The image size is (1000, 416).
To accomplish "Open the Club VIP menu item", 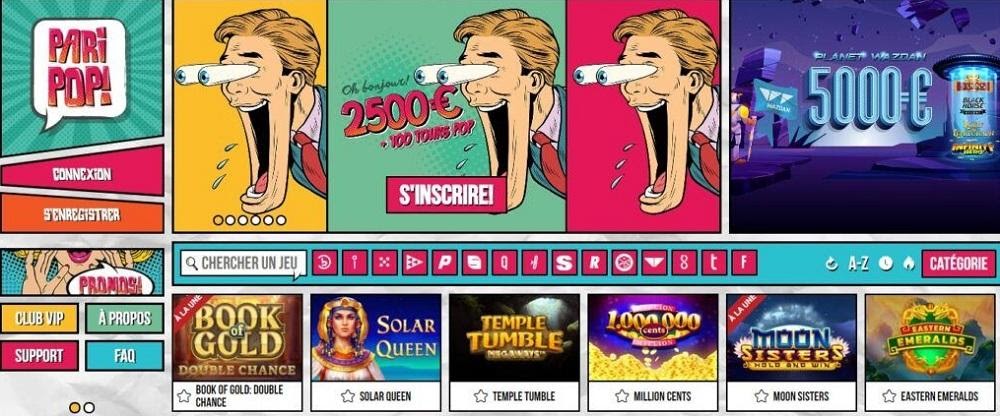I will [39, 318].
